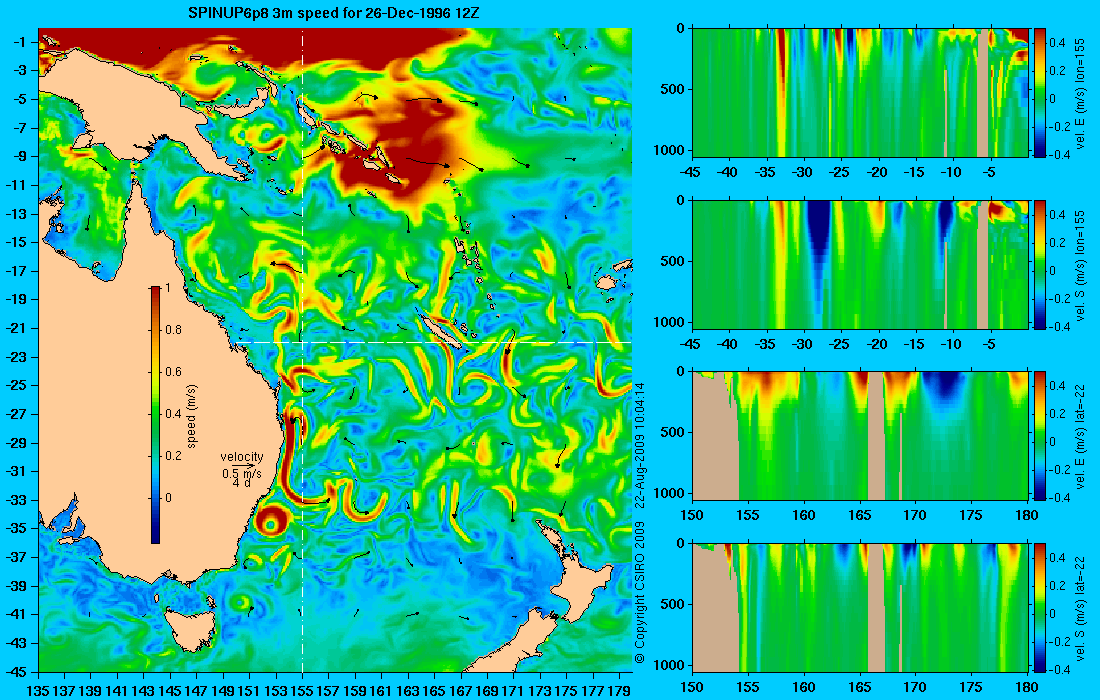1100x700 pixels.
Task: Click the "velocity" legend heading
Action: coord(242,457)
